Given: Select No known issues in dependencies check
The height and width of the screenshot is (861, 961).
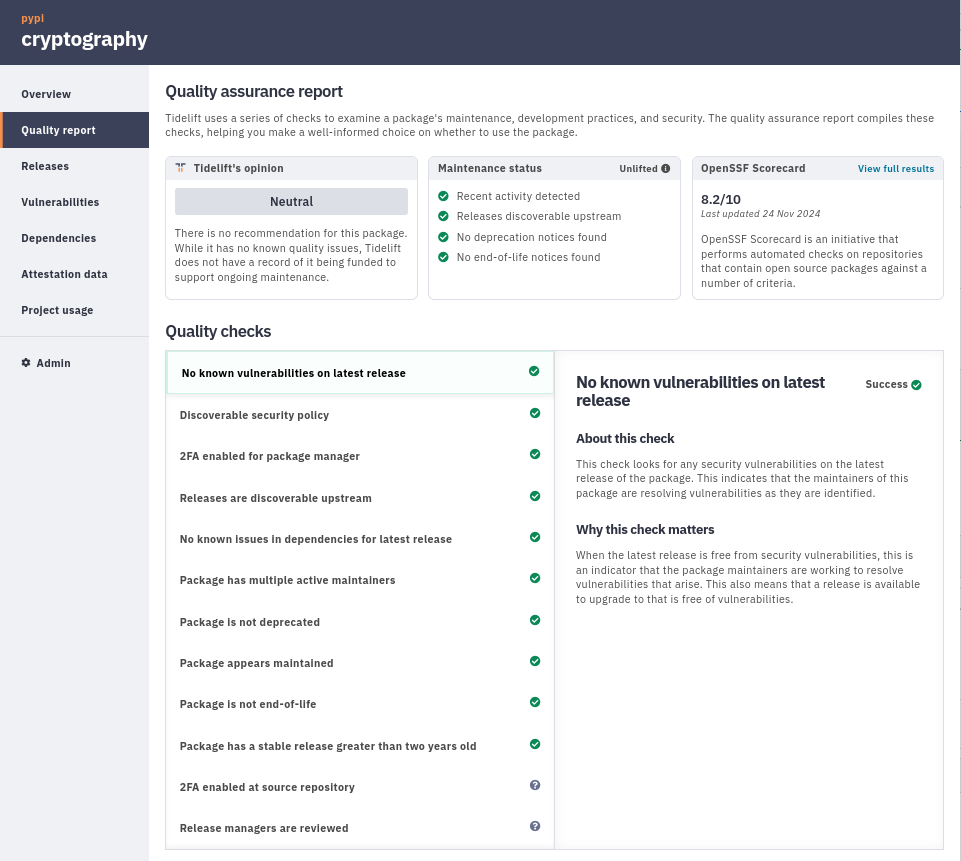Looking at the screenshot, I should pyautogui.click(x=360, y=539).
